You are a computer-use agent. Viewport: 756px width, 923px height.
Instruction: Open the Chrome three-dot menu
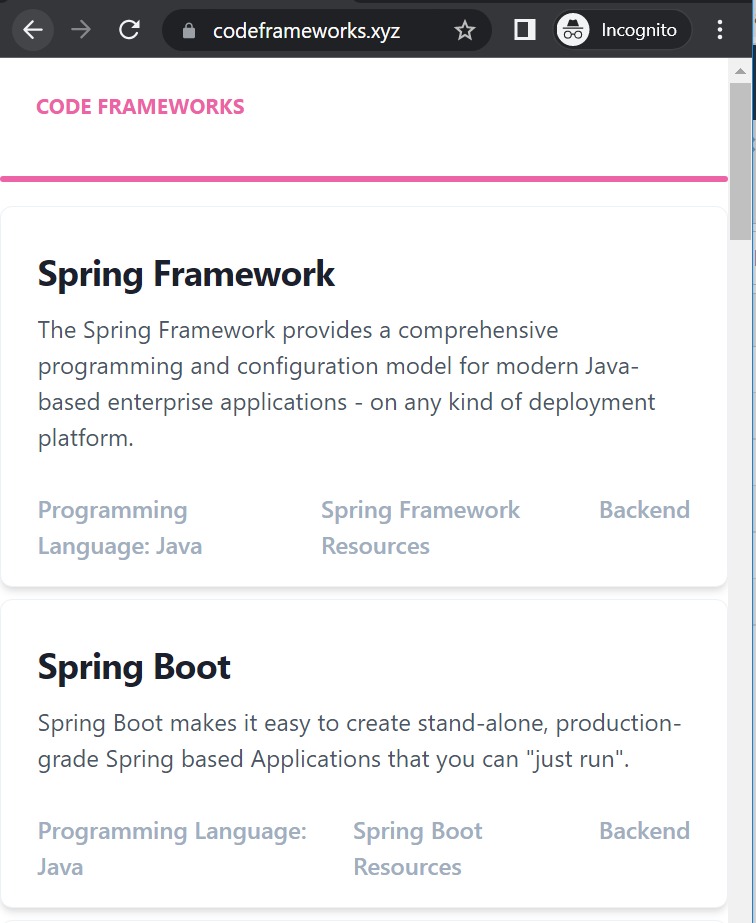(x=719, y=29)
